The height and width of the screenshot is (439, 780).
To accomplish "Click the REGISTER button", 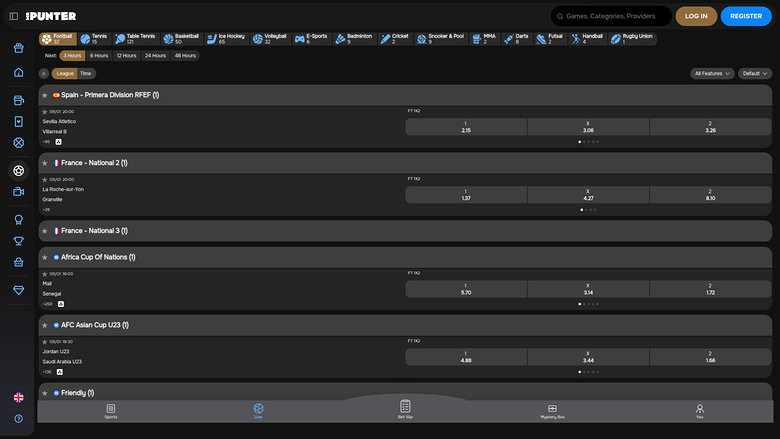I will click(746, 16).
